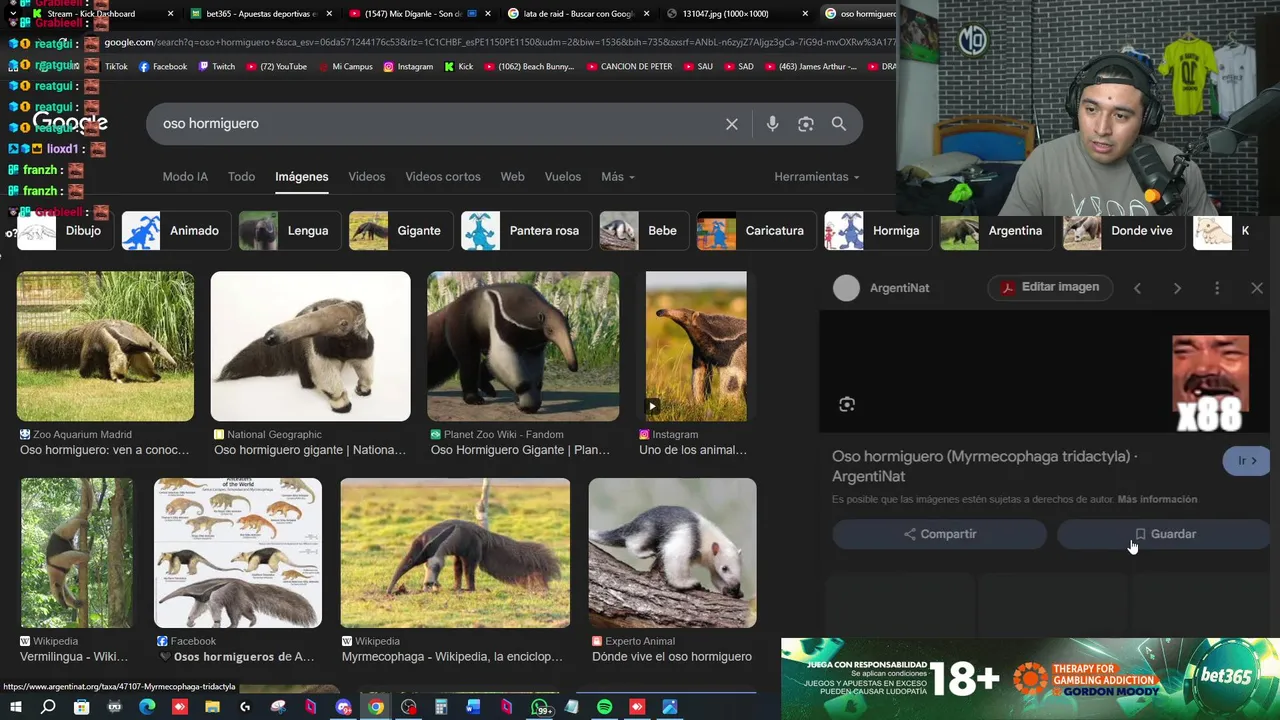
Task: Go to the previous image in preview panel
Action: click(x=1137, y=288)
